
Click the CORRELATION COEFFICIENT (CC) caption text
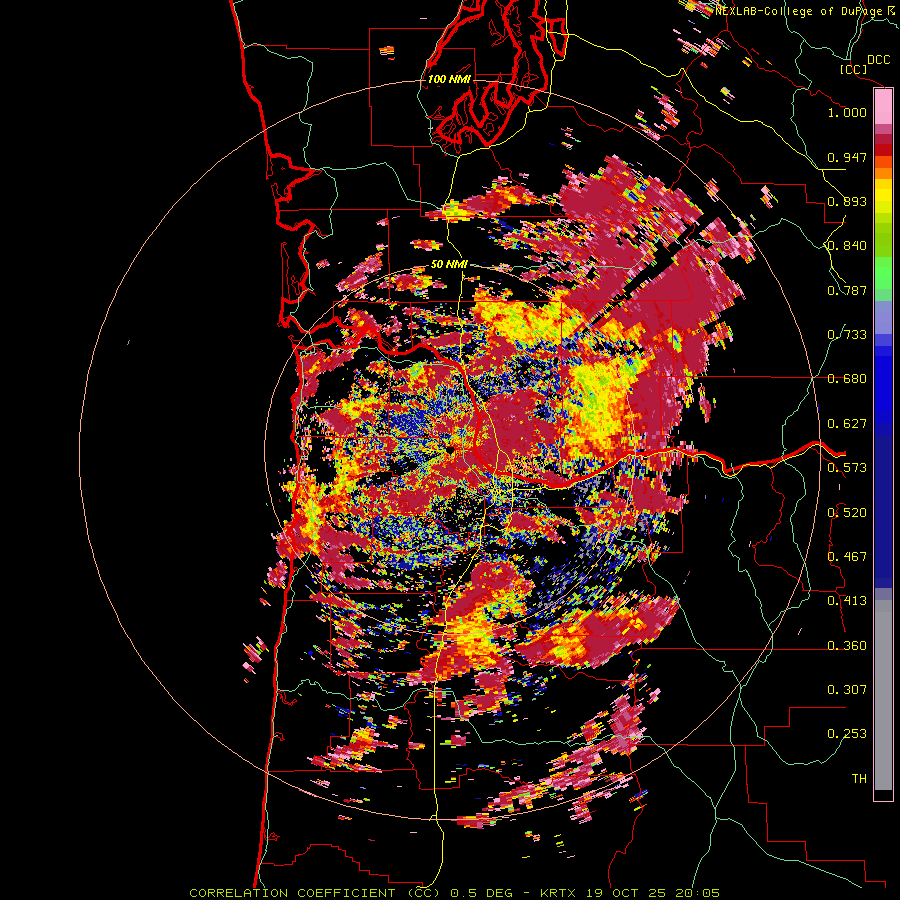[x=315, y=893]
